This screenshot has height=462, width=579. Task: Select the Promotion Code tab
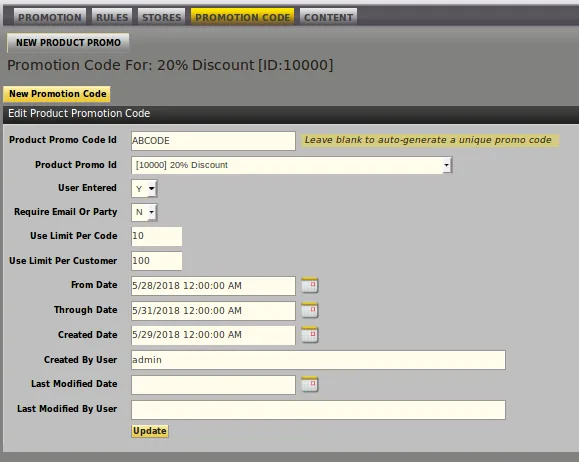tap(243, 17)
